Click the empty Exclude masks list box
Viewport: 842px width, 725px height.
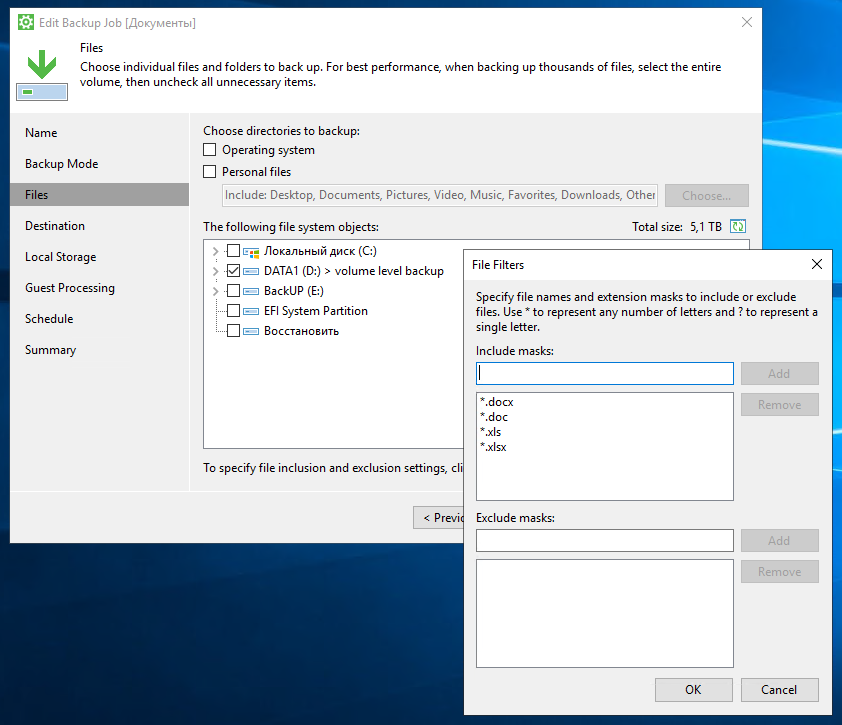pyautogui.click(x=605, y=613)
